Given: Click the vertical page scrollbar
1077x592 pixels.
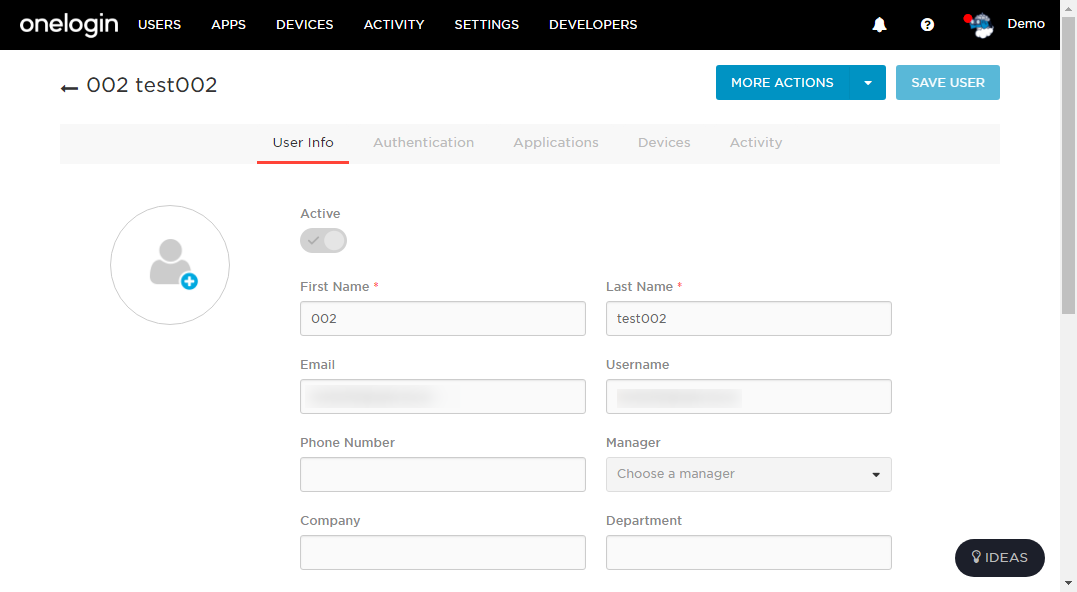Looking at the screenshot, I should [1069, 165].
